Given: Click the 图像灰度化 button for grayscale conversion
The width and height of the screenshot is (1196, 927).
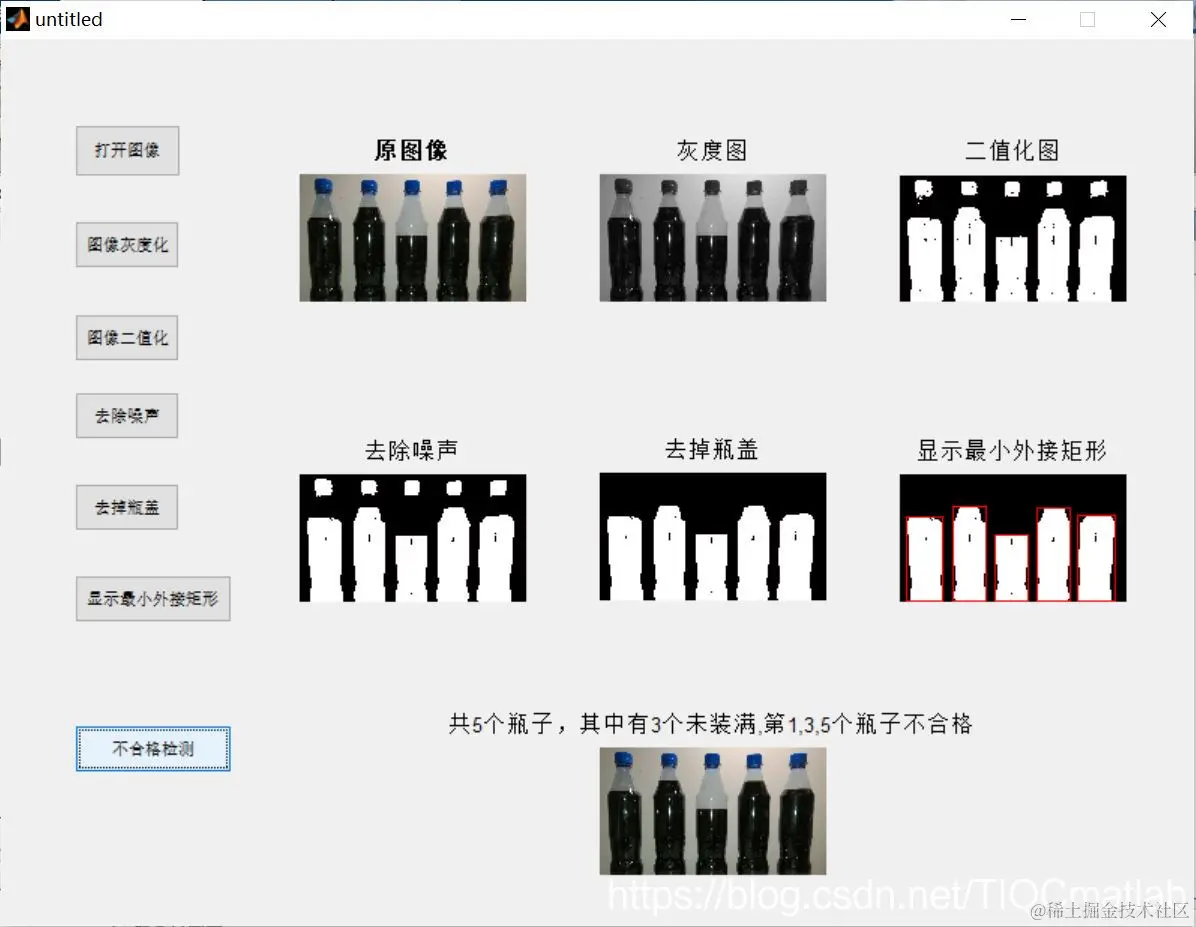Looking at the screenshot, I should [x=126, y=244].
